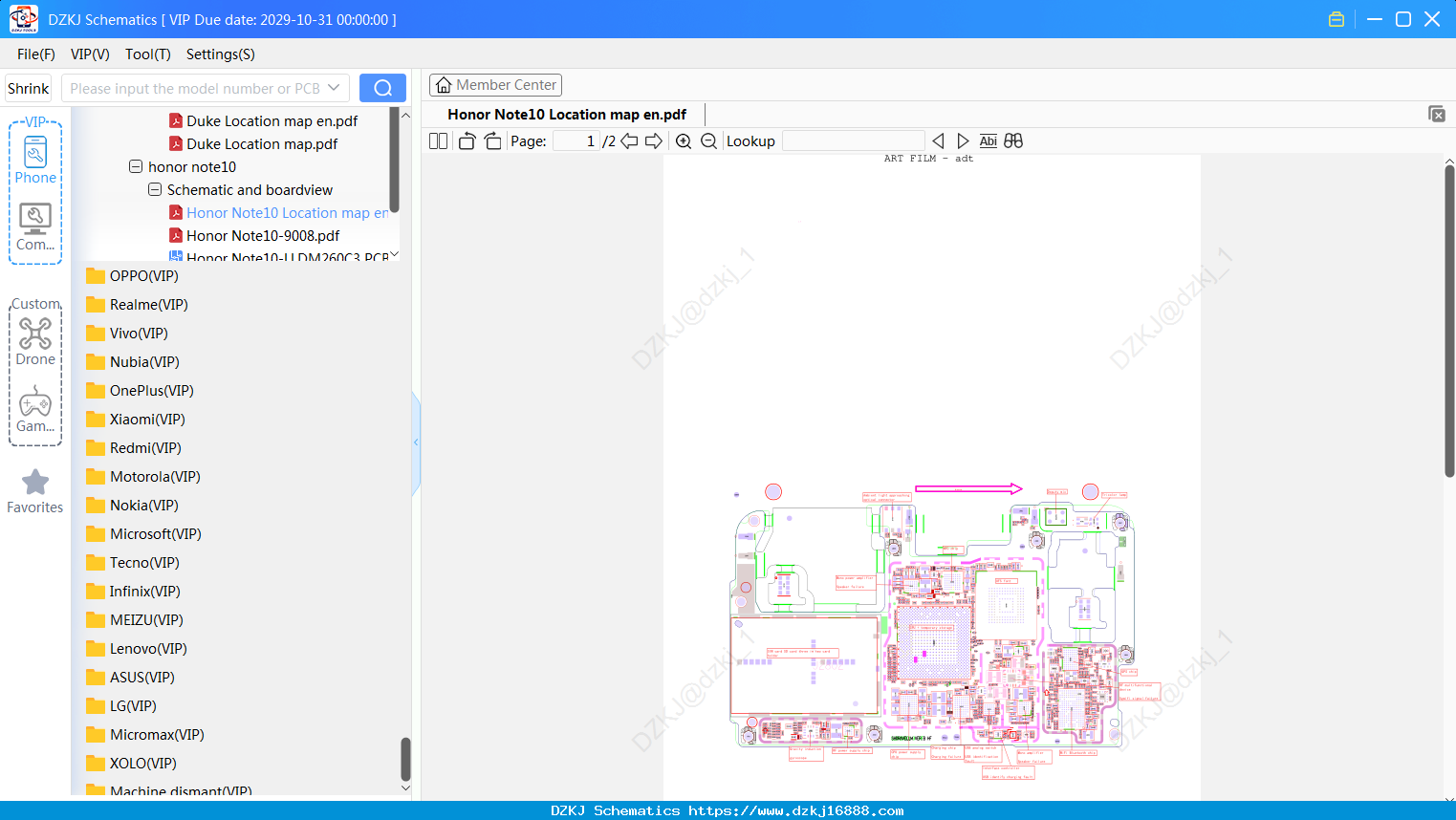Viewport: 1456px width, 820px height.
Task: Click the page number field
Action: point(576,140)
